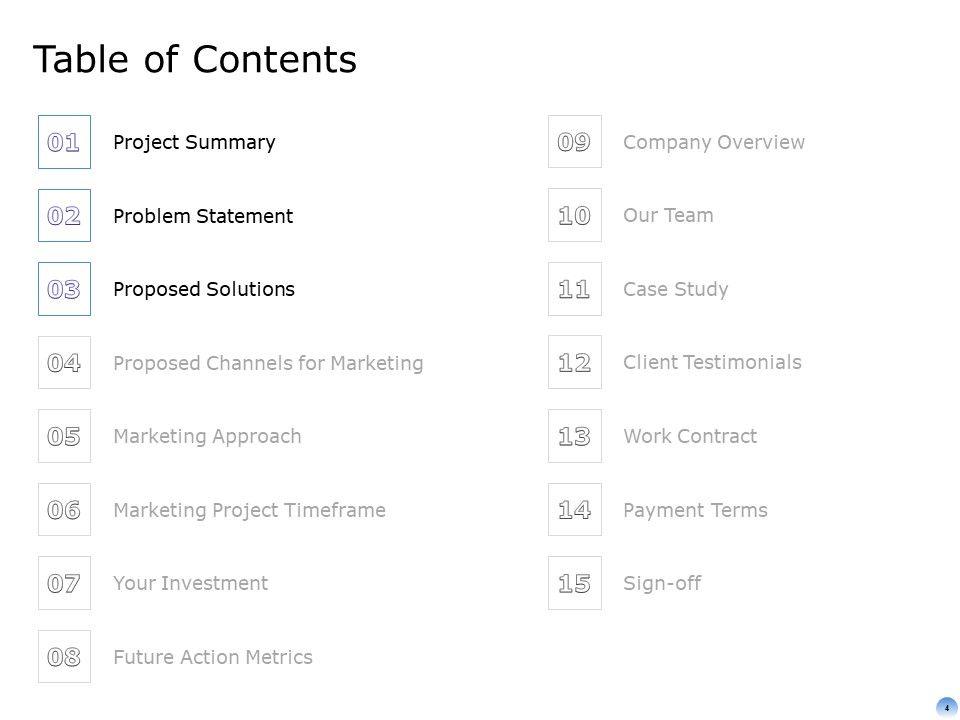
Task: Click the Table of Contents title
Action: pyautogui.click(x=195, y=60)
